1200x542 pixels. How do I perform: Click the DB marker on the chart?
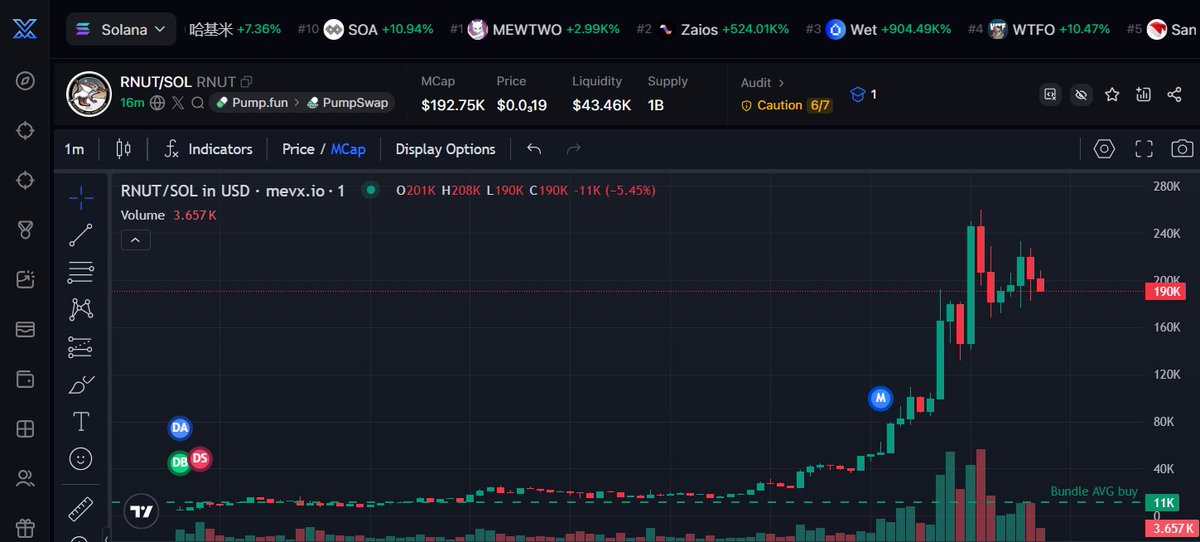tap(180, 463)
